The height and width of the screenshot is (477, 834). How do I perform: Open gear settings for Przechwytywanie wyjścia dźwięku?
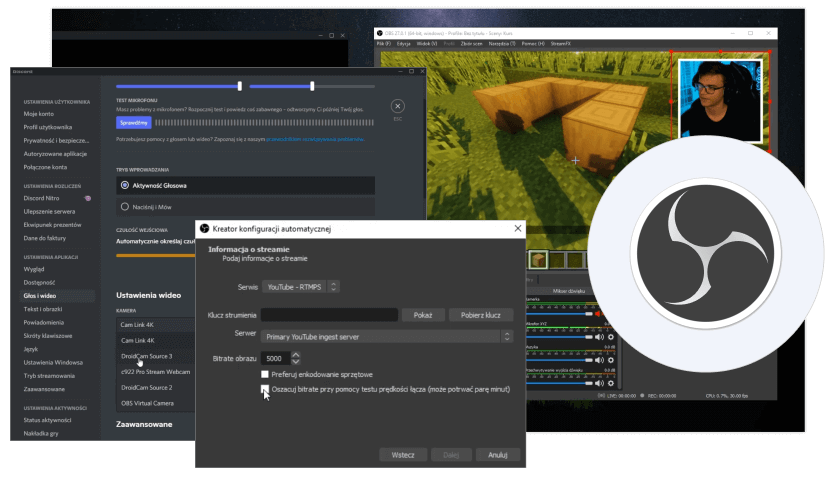611,383
